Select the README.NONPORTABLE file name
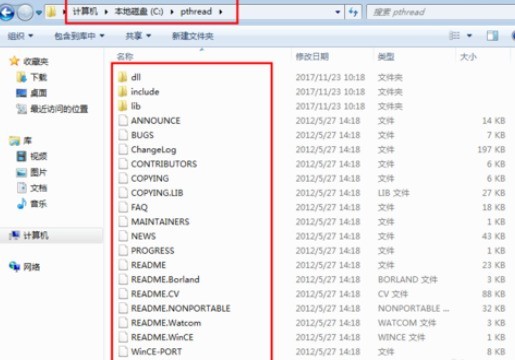The width and height of the screenshot is (515, 360). coord(181,308)
